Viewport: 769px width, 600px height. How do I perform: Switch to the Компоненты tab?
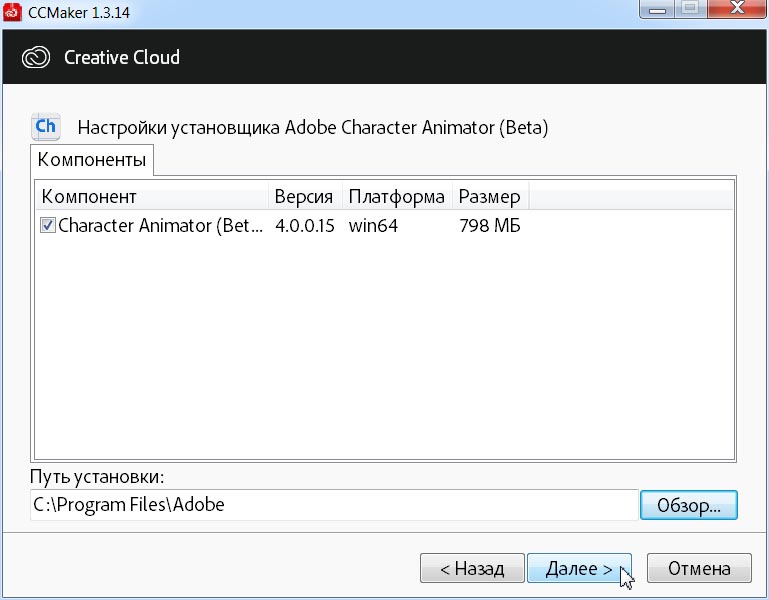[92, 160]
